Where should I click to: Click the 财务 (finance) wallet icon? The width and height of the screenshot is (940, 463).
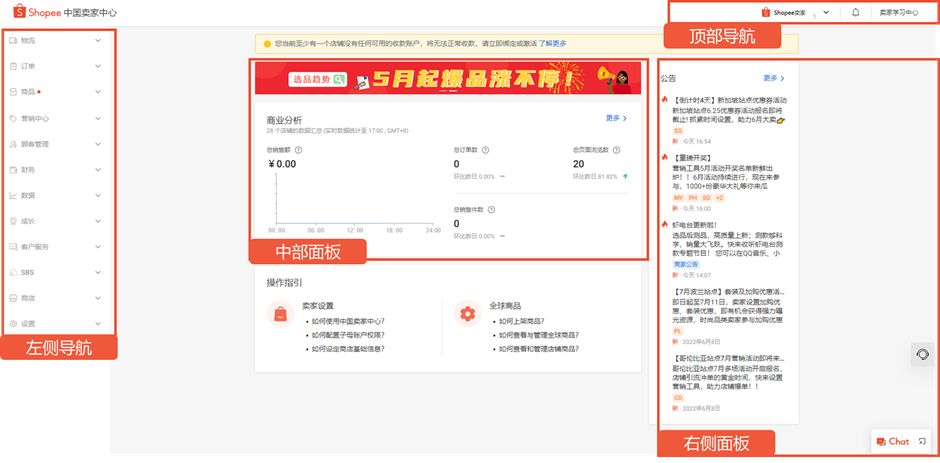pyautogui.click(x=13, y=170)
